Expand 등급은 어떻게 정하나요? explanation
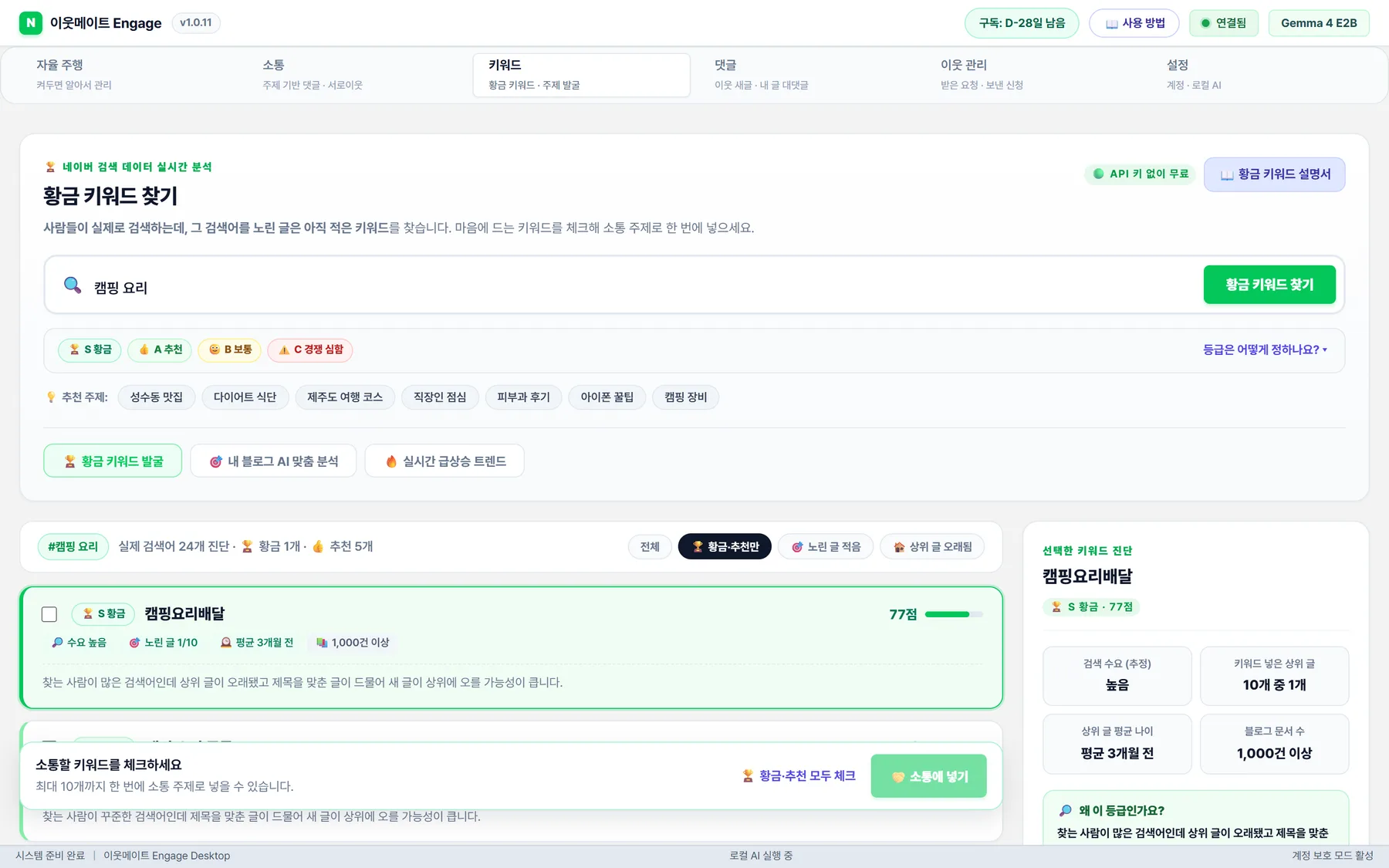Viewport: 1389px width, 868px height. point(1265,350)
